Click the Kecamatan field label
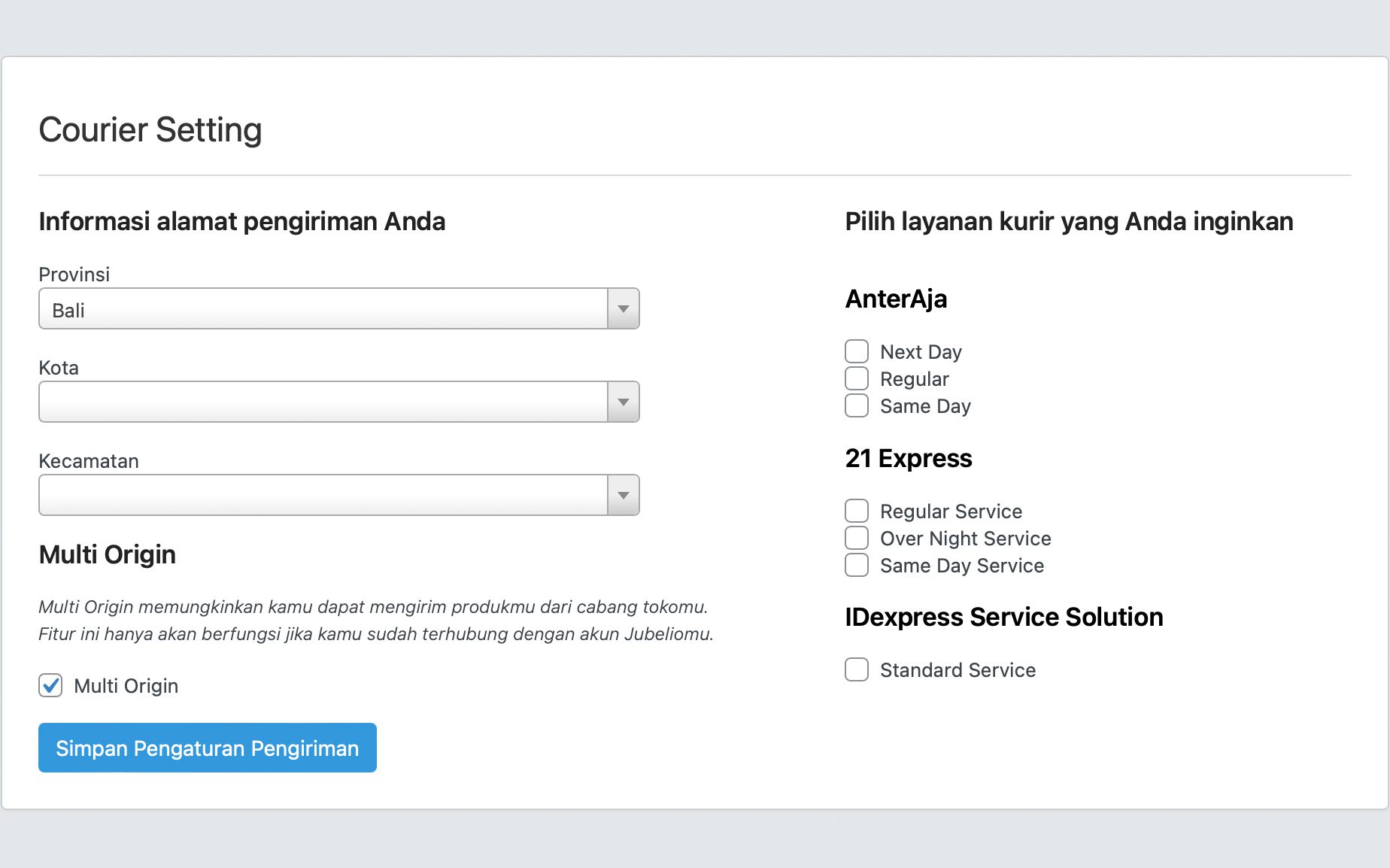Viewport: 1390px width, 868px height. tap(88, 461)
